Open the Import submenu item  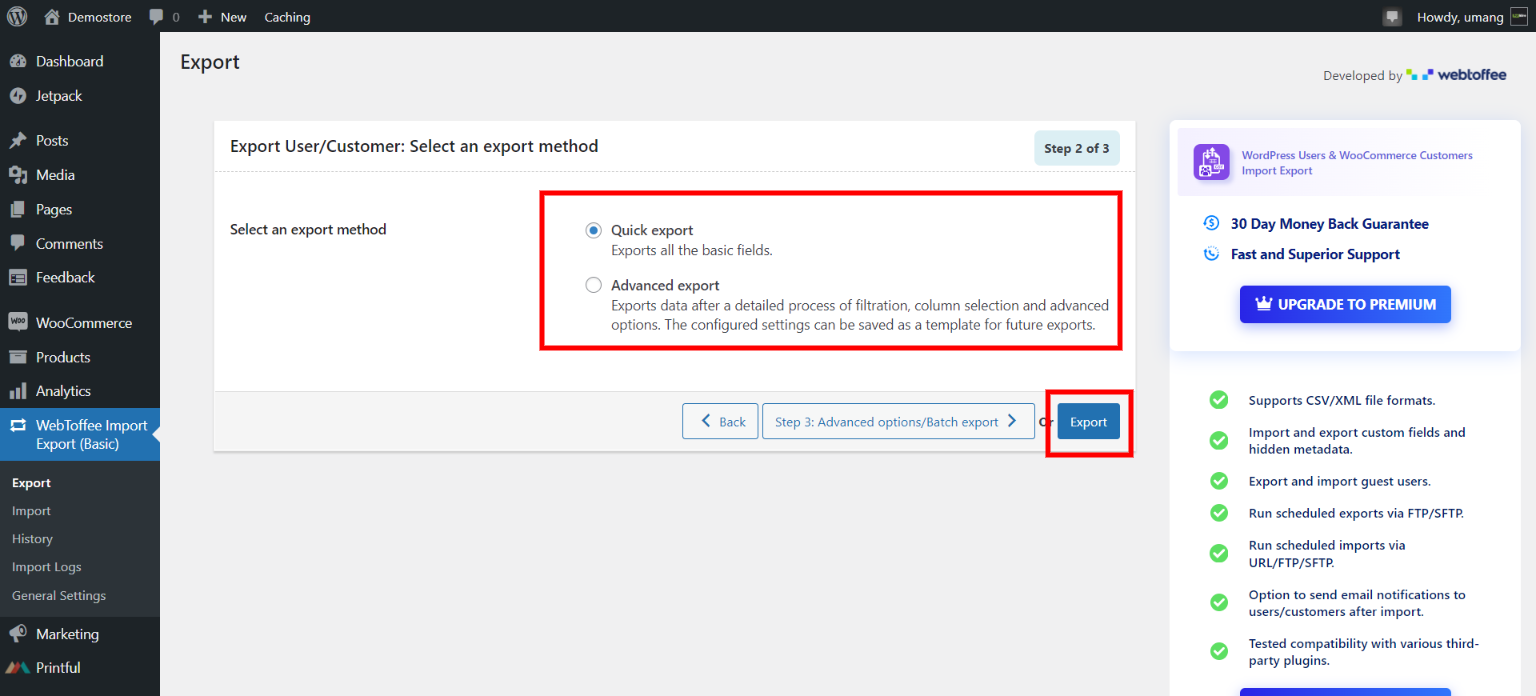point(31,511)
